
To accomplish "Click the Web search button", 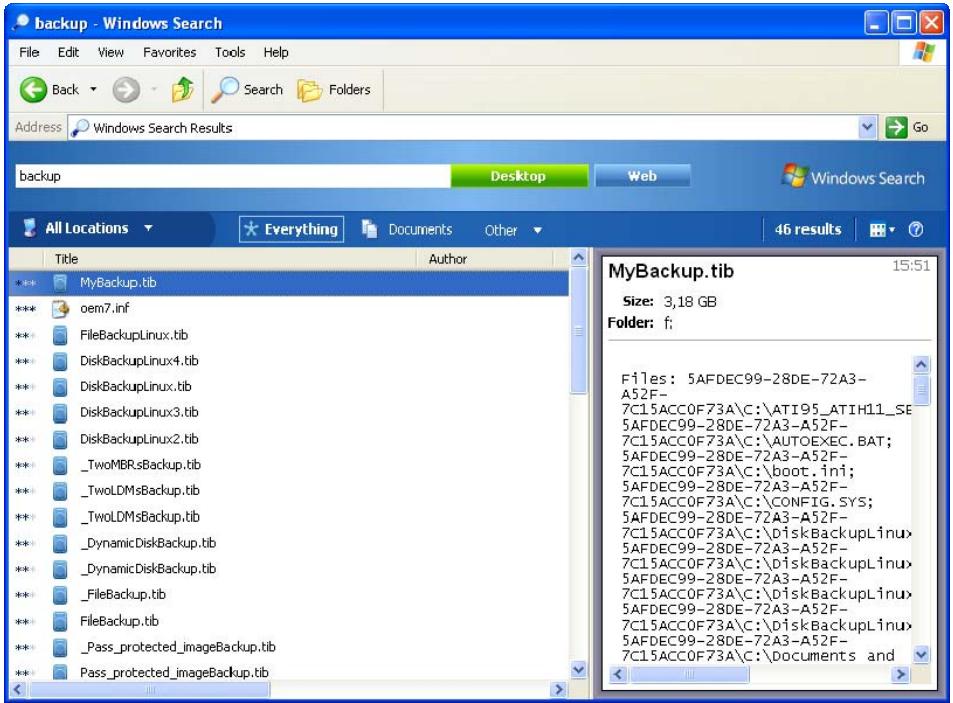I will pyautogui.click(x=642, y=176).
